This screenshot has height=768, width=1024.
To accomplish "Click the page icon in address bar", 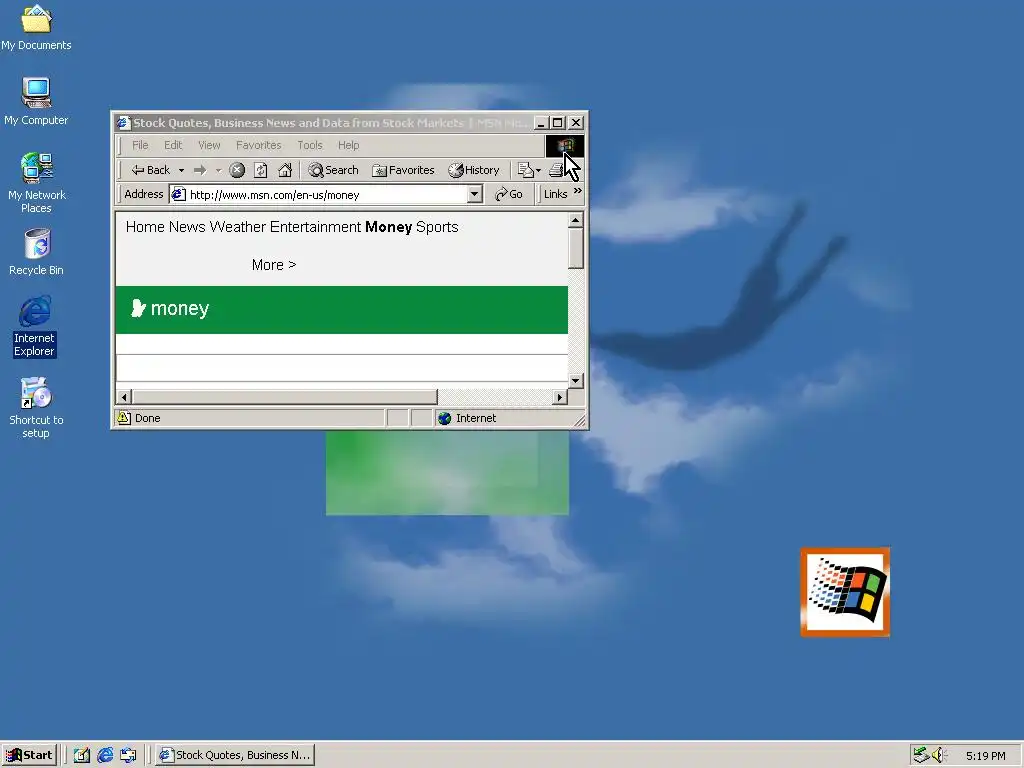I will (x=178, y=195).
